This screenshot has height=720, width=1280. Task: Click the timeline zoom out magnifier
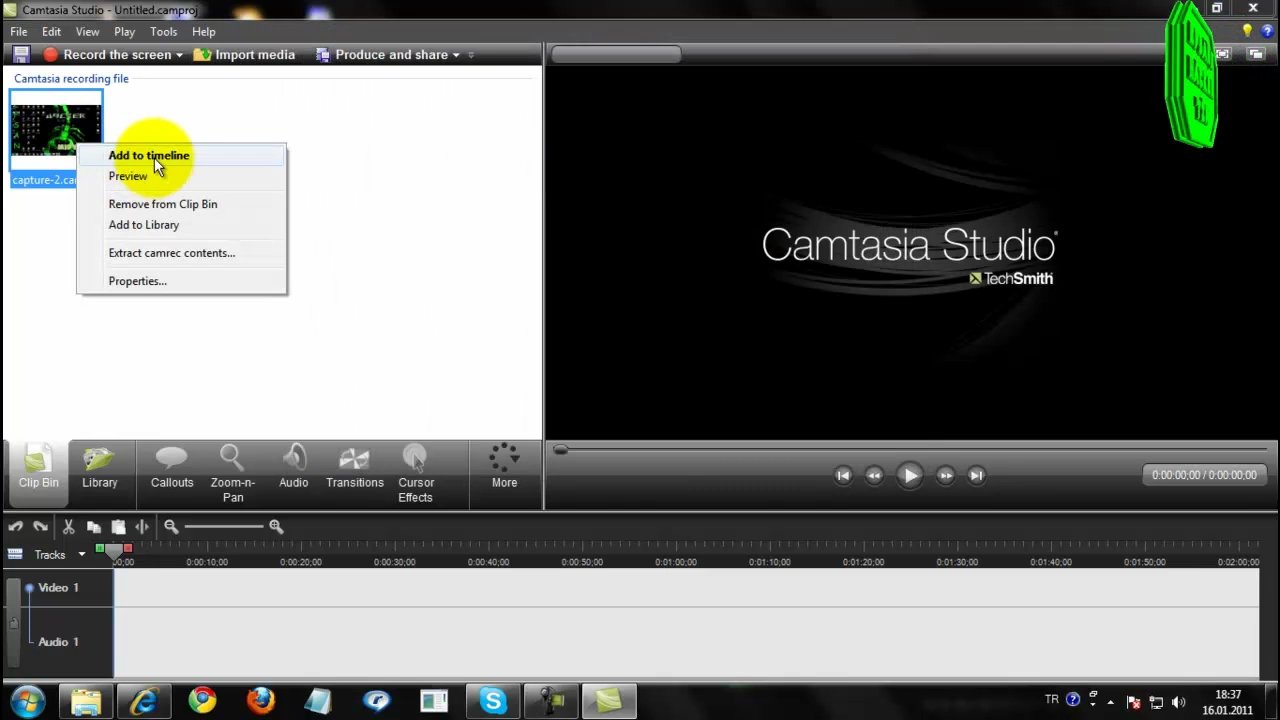point(171,527)
